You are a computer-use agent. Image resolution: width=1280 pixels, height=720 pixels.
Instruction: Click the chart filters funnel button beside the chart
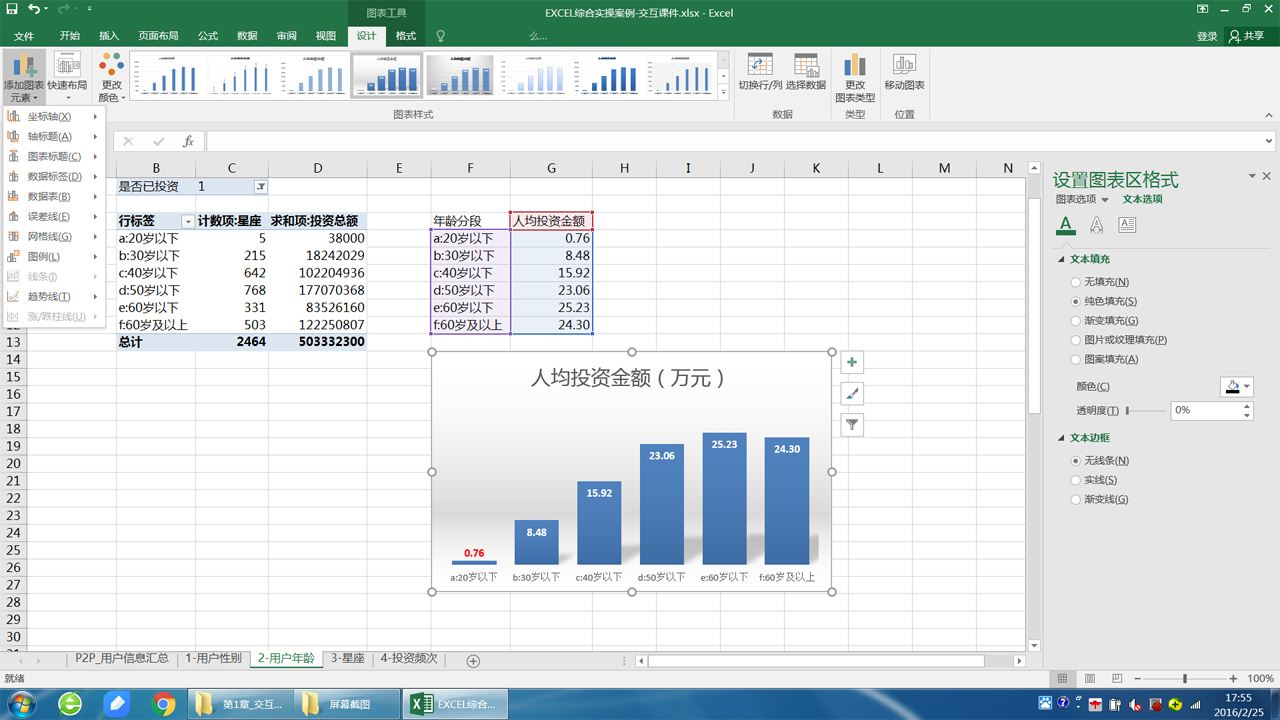[852, 425]
